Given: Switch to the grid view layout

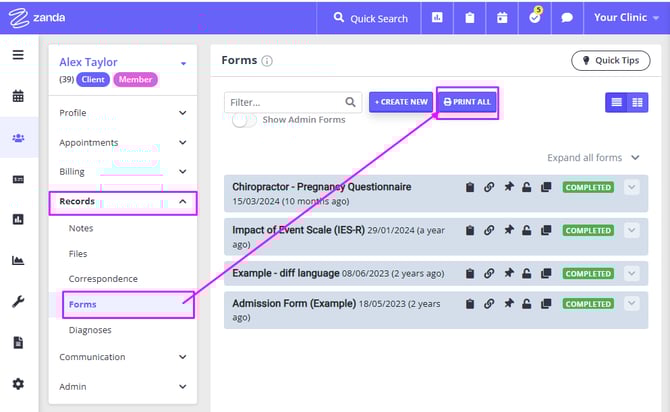Looking at the screenshot, I should coord(637,102).
